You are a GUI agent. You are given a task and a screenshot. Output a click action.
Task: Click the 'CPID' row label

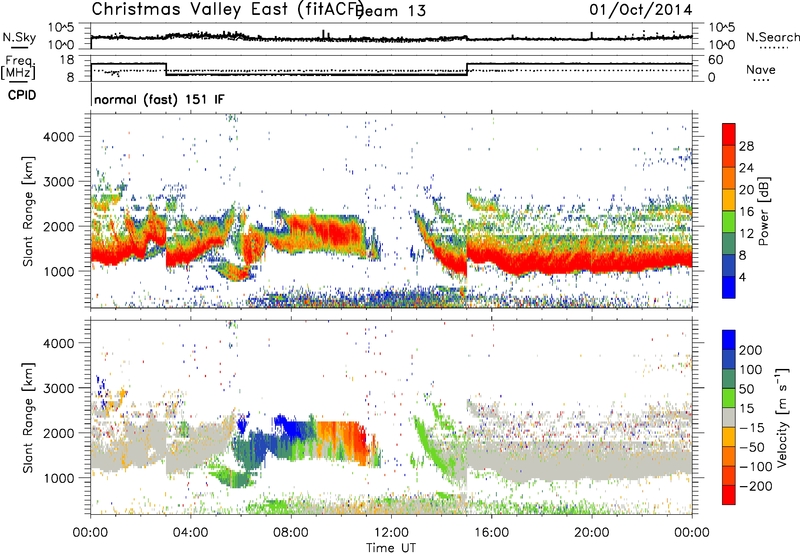click(x=22, y=95)
